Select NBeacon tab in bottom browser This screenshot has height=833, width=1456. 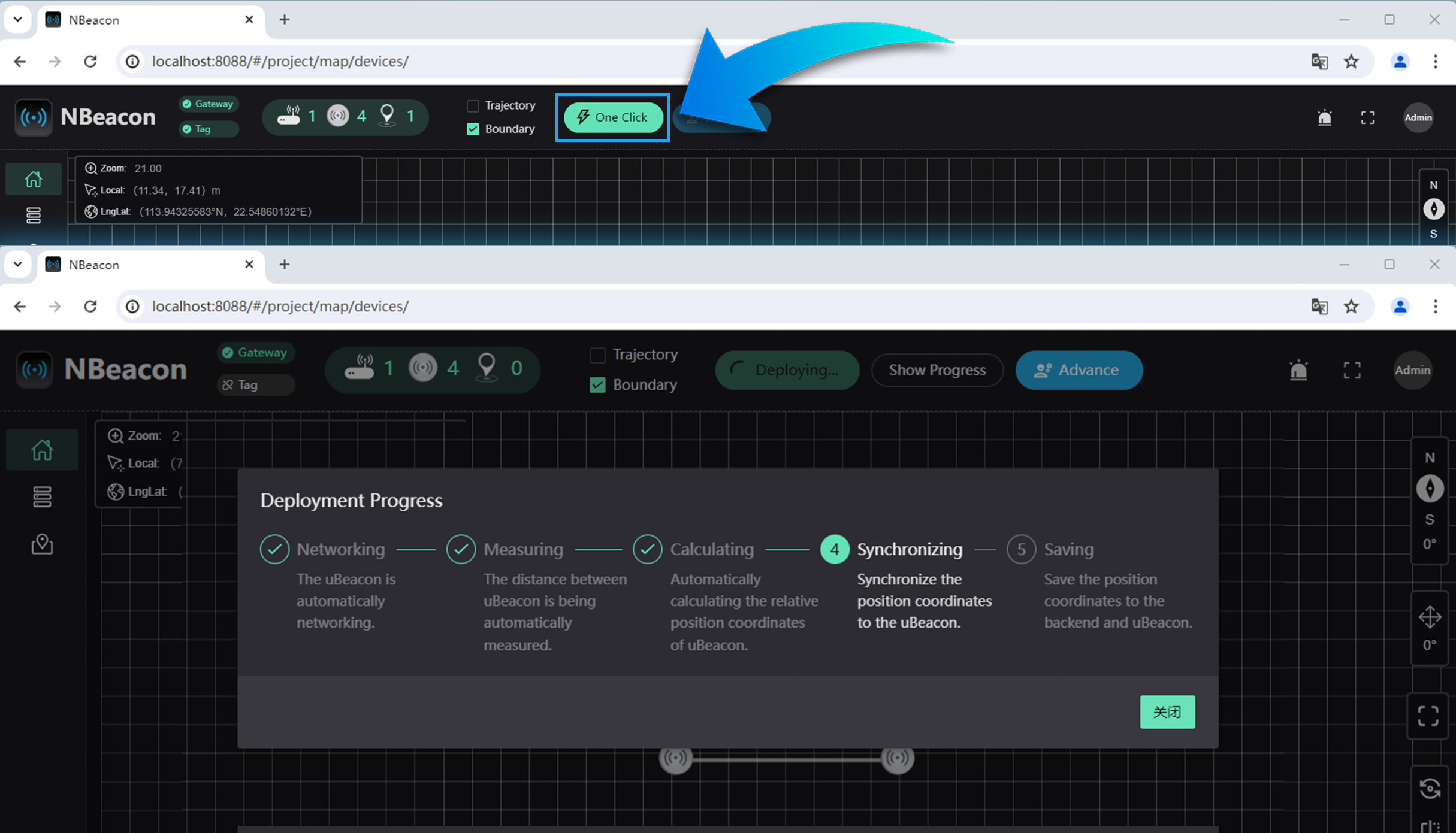coord(150,265)
